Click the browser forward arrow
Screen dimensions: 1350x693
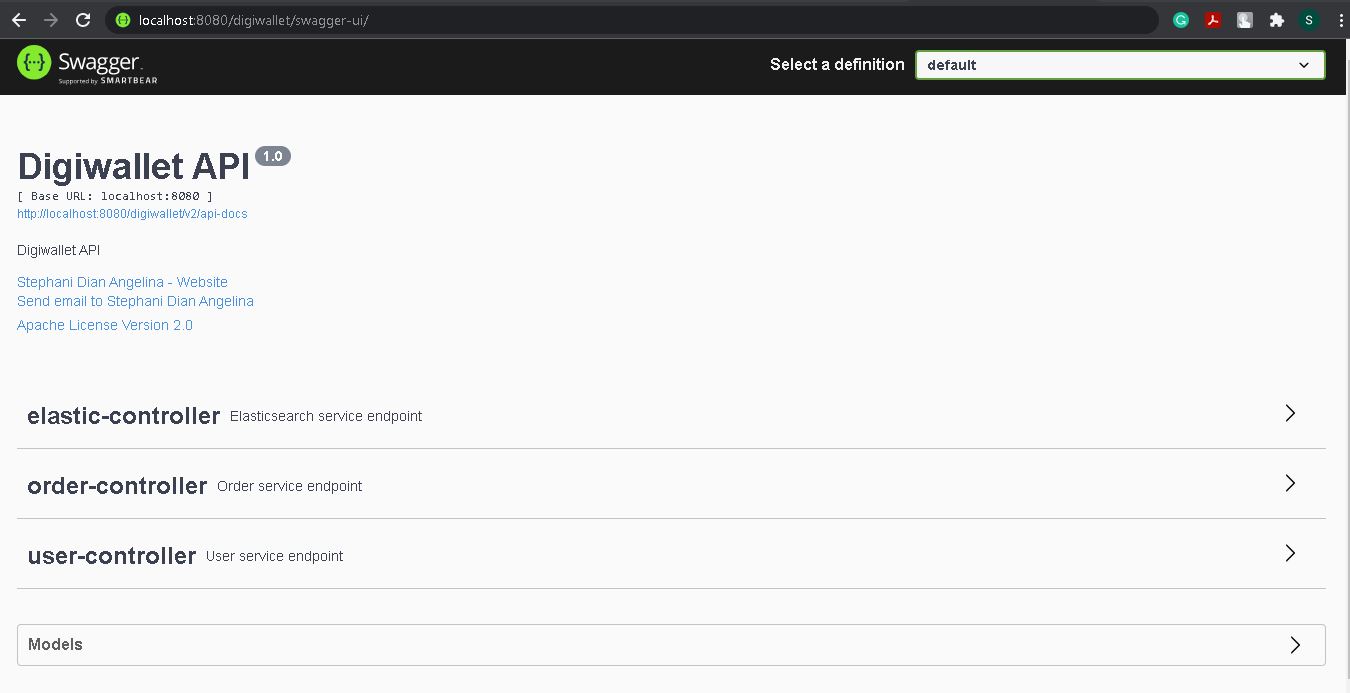[51, 20]
